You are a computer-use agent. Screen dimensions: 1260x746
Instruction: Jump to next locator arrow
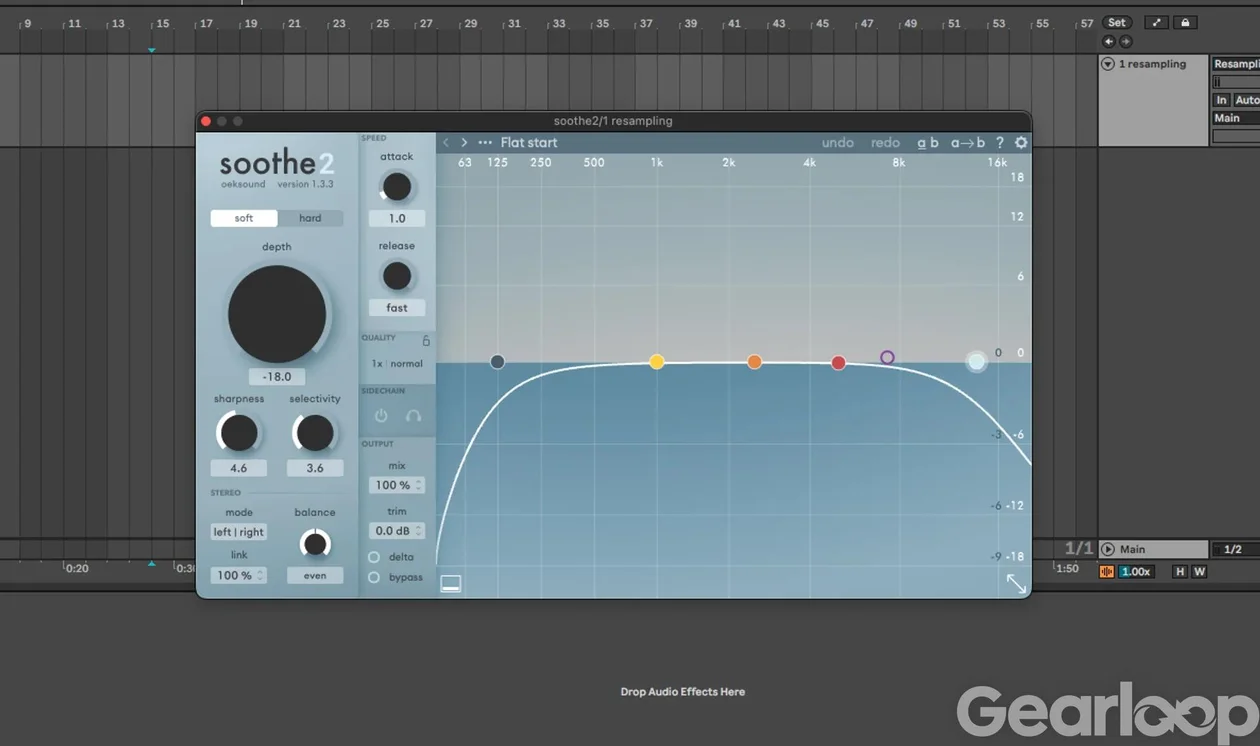point(1125,41)
